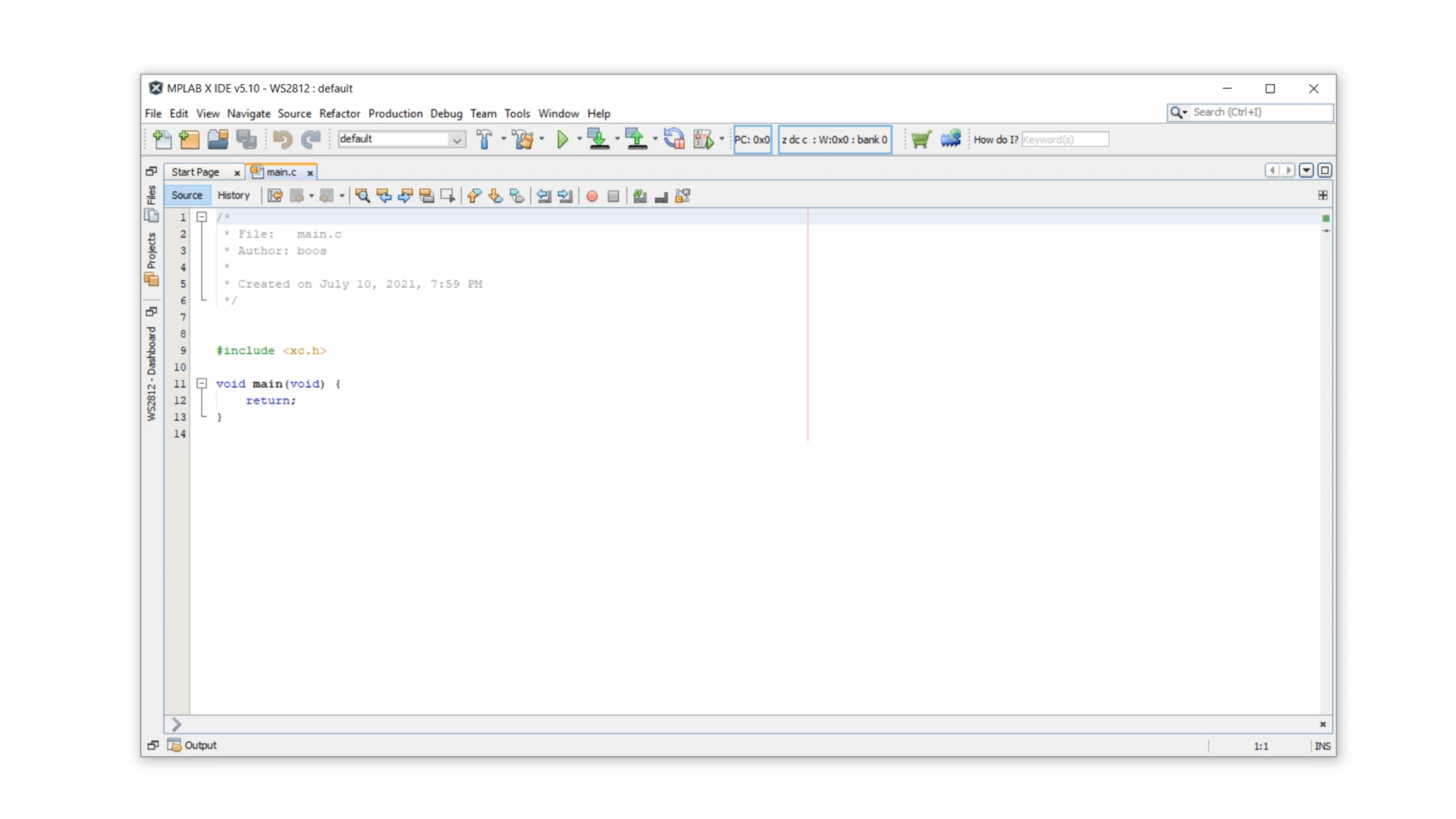Click the Find Selection magnifier icon

[x=362, y=196]
